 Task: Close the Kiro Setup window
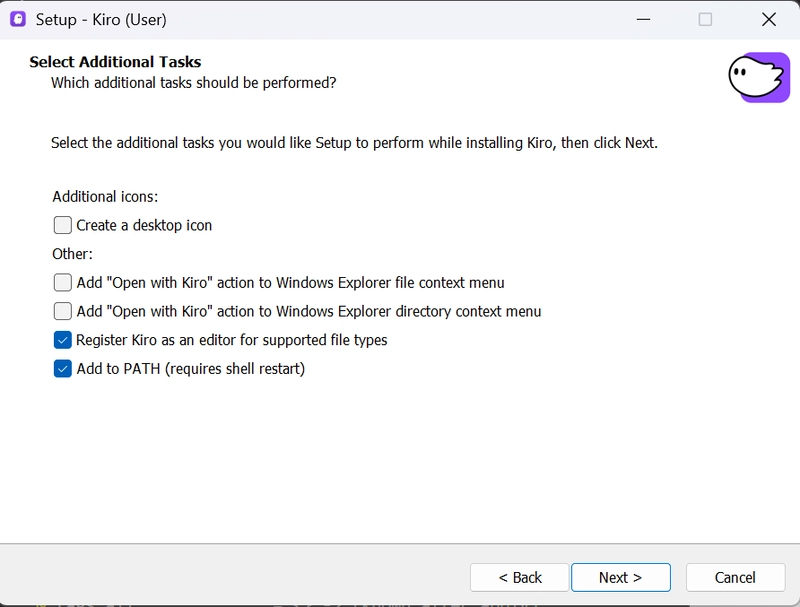tap(768, 19)
